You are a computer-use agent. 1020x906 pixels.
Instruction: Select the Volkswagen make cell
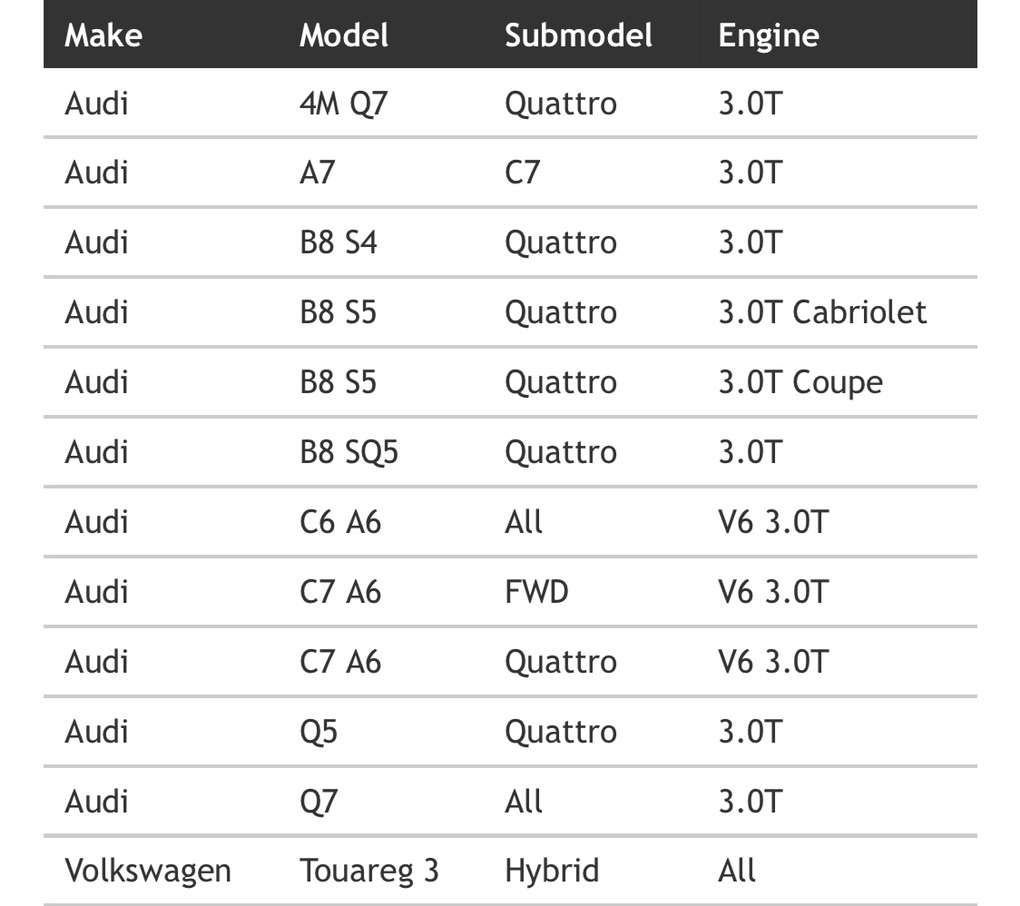pos(148,870)
